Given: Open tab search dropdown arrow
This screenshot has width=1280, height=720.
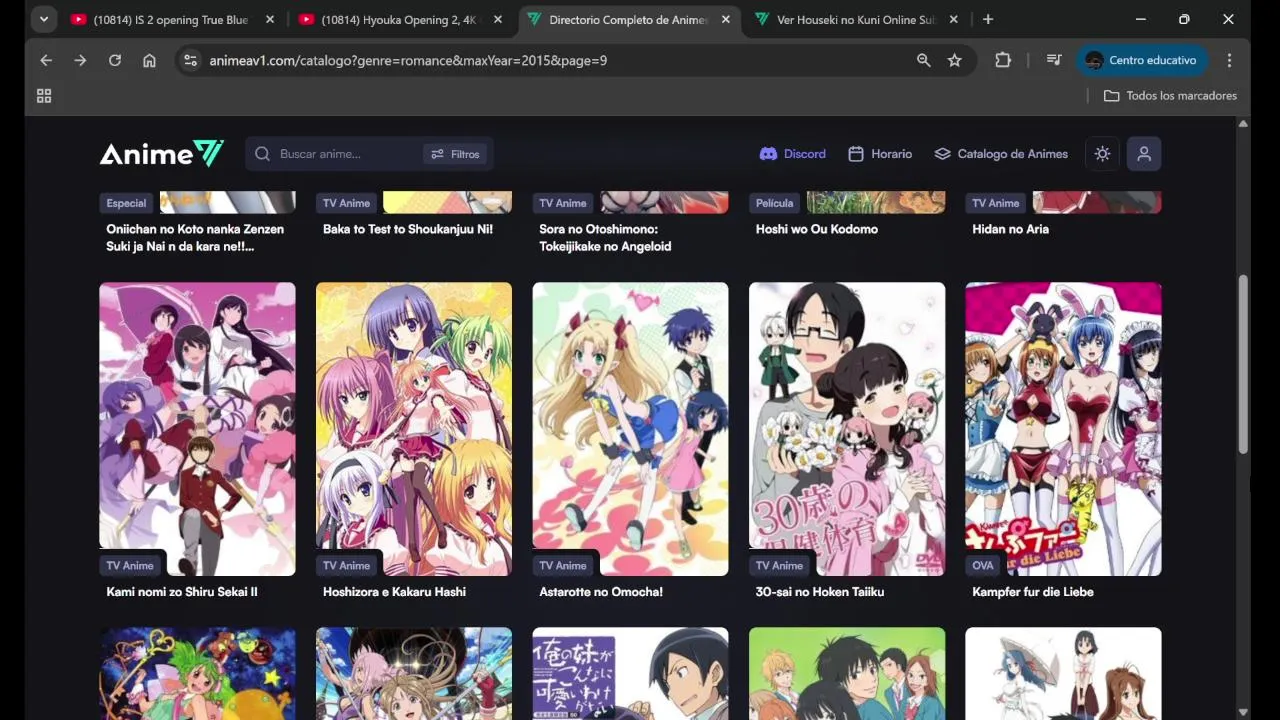Looking at the screenshot, I should (44, 19).
